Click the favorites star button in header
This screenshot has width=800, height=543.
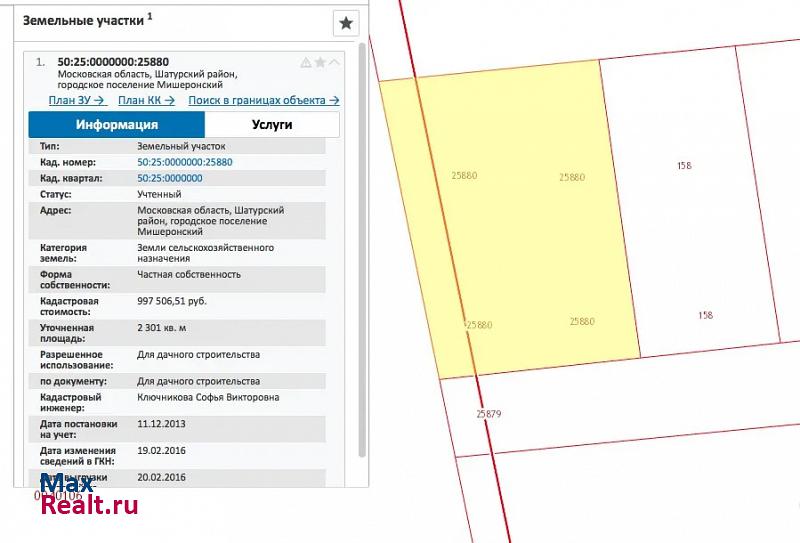[345, 23]
